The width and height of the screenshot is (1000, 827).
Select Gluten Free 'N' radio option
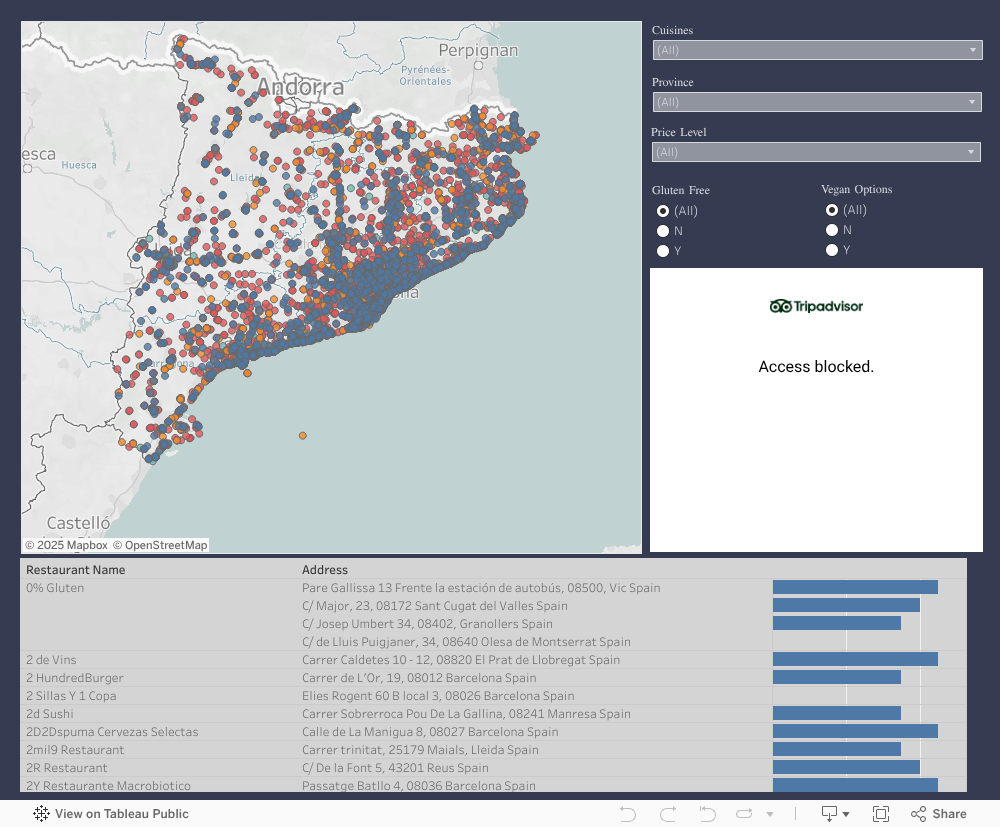tap(663, 231)
